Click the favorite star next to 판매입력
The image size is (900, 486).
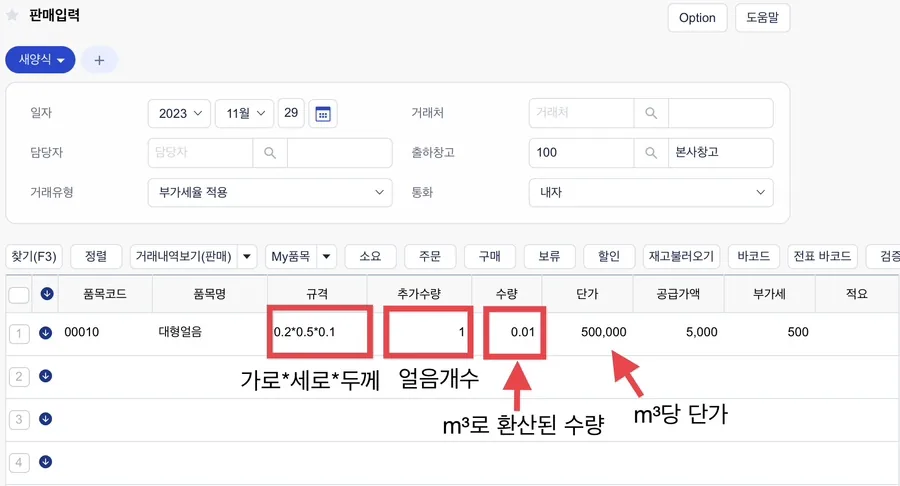coord(11,15)
